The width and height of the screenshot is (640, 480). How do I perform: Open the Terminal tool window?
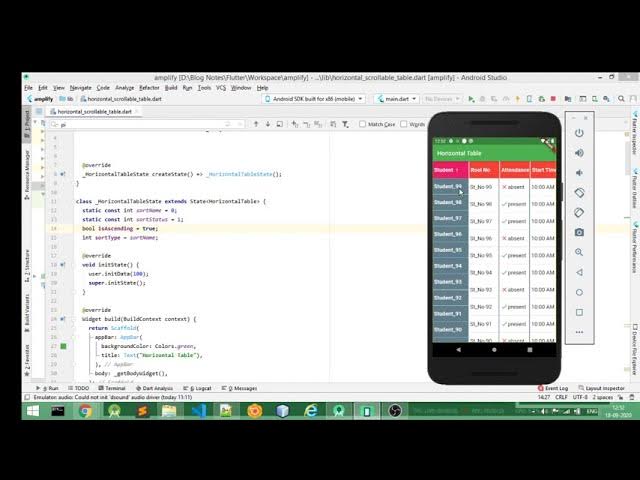coord(114,388)
